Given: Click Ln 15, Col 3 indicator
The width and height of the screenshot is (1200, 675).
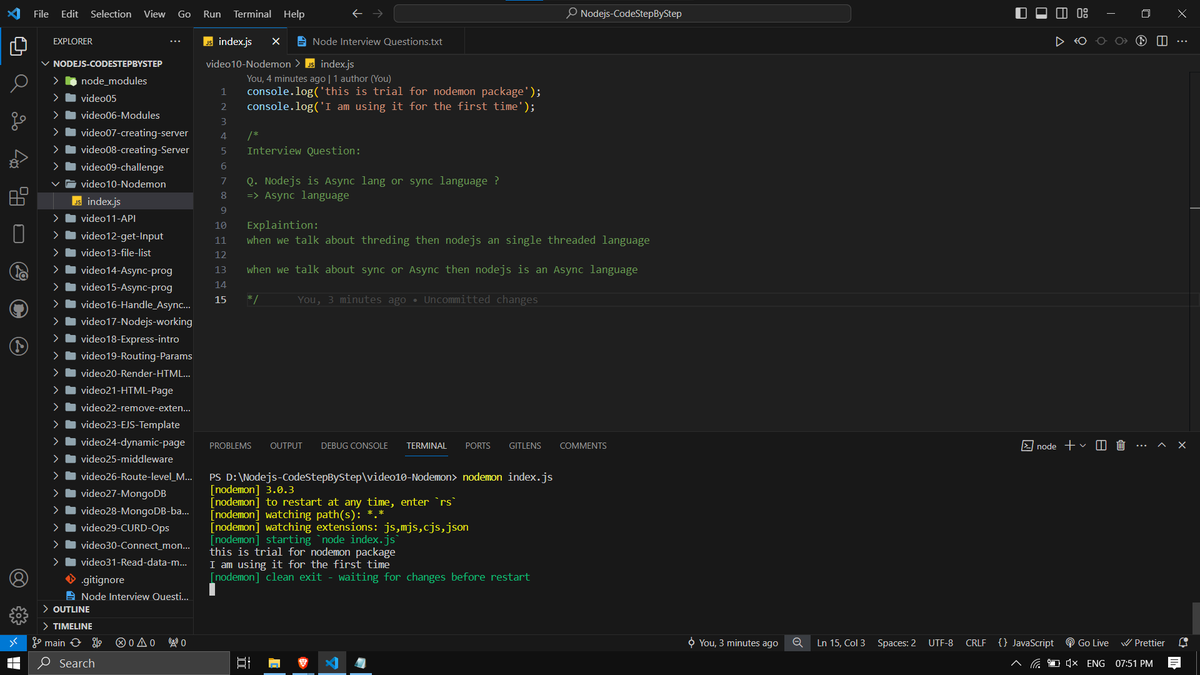Looking at the screenshot, I should click(x=841, y=643).
